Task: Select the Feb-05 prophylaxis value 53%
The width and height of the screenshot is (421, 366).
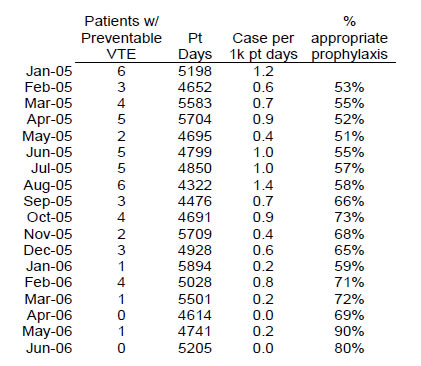Action: click(349, 87)
